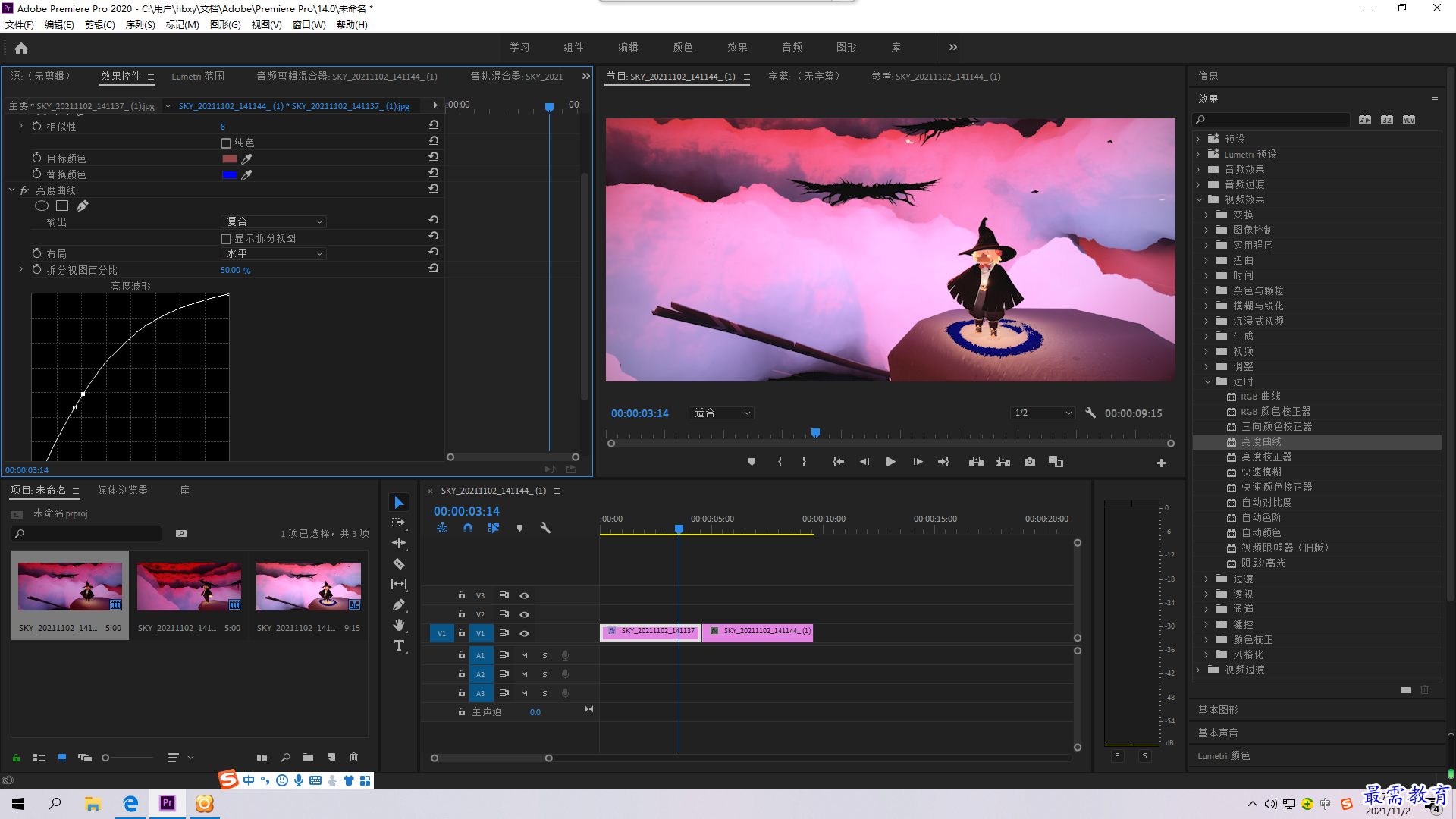The height and width of the screenshot is (819, 1456).
Task: Click the blue 替换颜色 swatch
Action: 230,174
